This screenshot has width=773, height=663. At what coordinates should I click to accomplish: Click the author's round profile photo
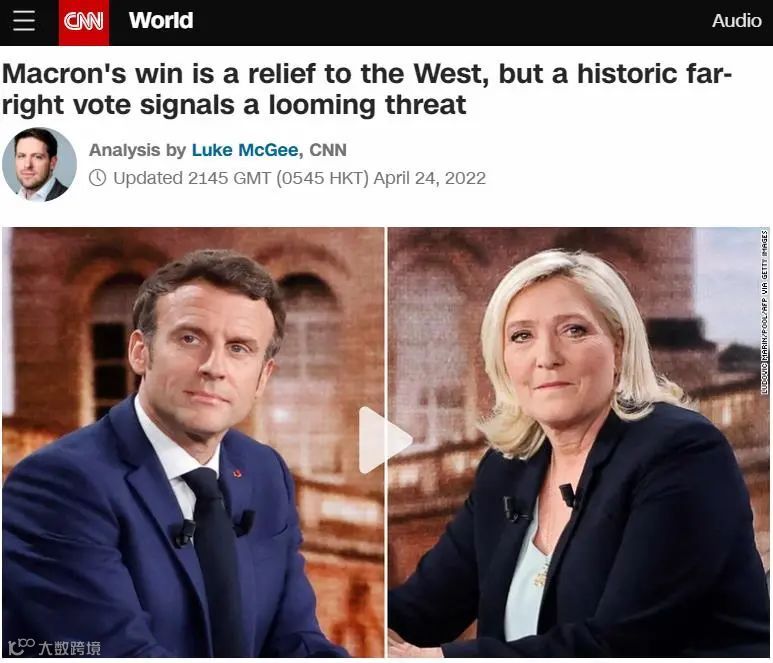coord(39,165)
